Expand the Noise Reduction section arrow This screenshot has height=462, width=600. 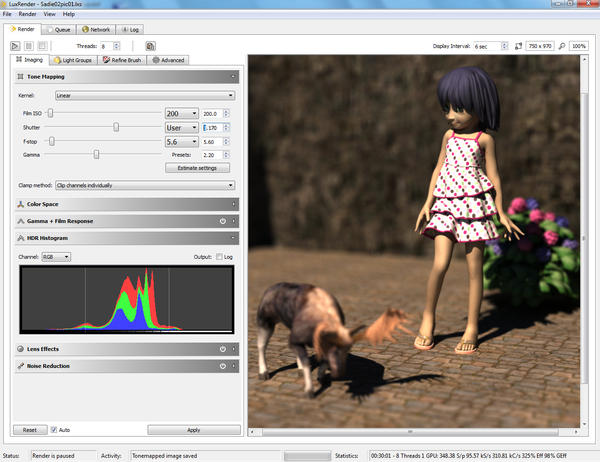tap(233, 366)
